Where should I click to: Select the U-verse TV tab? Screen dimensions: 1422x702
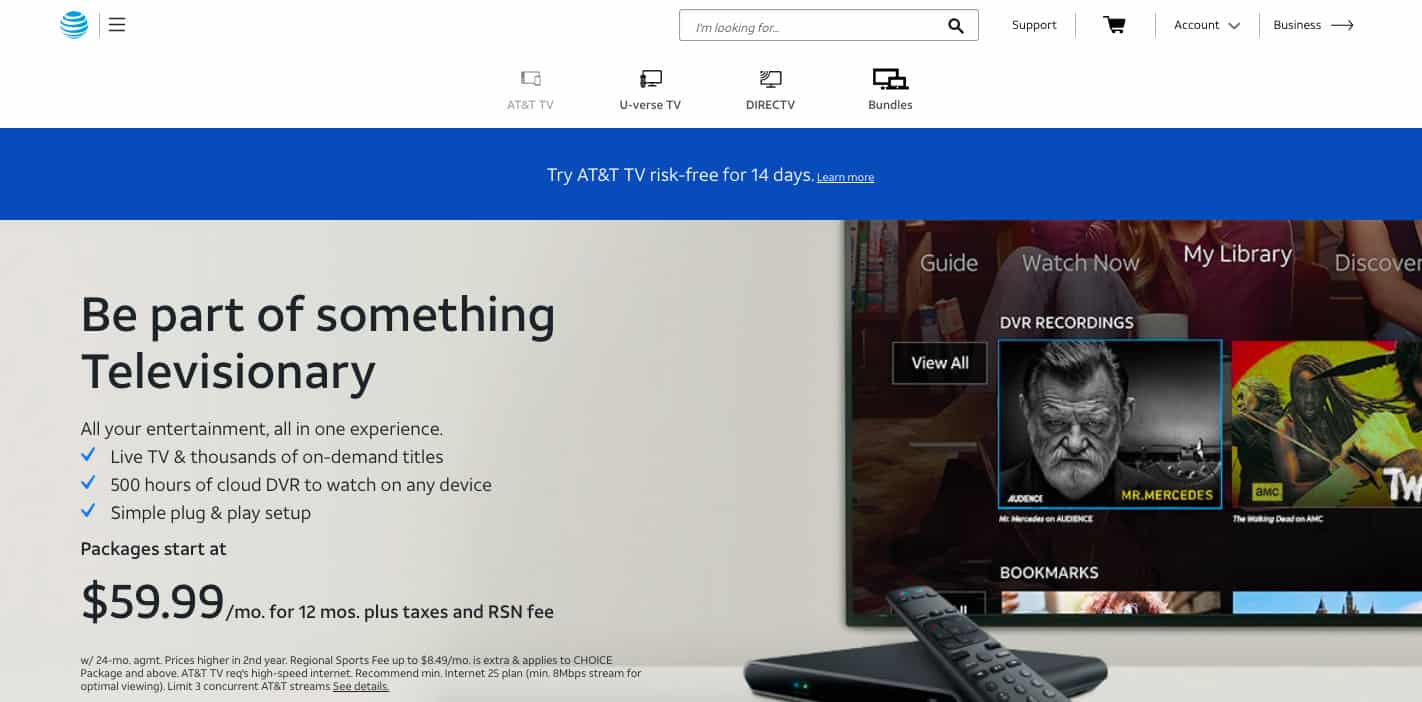pos(650,90)
